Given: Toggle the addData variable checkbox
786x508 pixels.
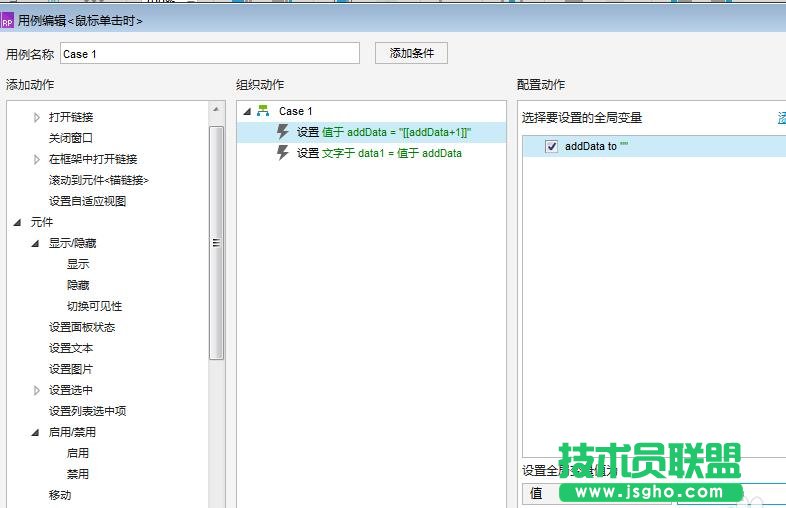Looking at the screenshot, I should [x=551, y=146].
